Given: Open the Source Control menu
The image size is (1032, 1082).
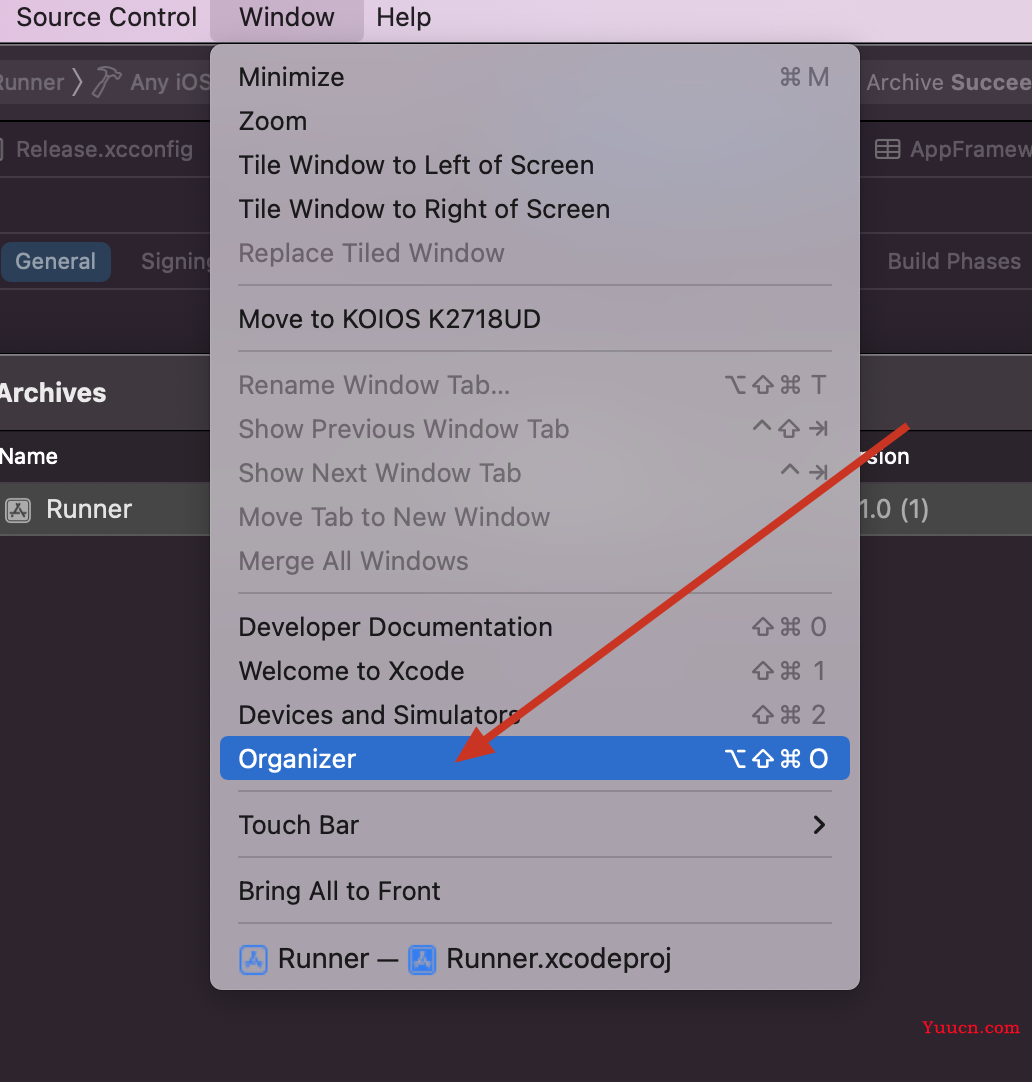Looking at the screenshot, I should 106,17.
